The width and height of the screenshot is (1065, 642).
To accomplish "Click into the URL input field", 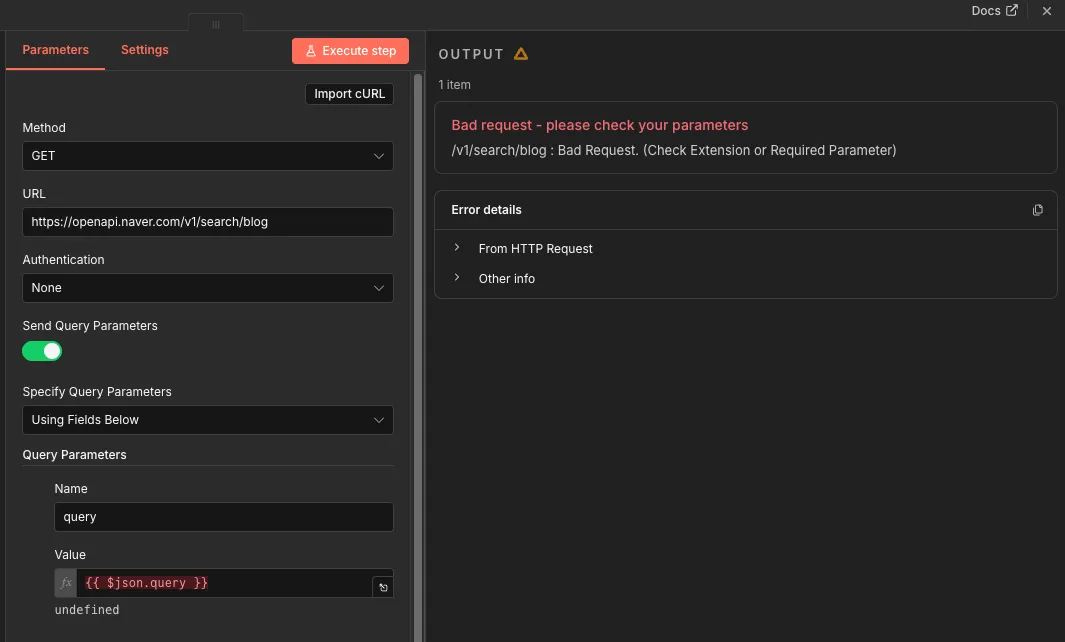I will point(207,222).
